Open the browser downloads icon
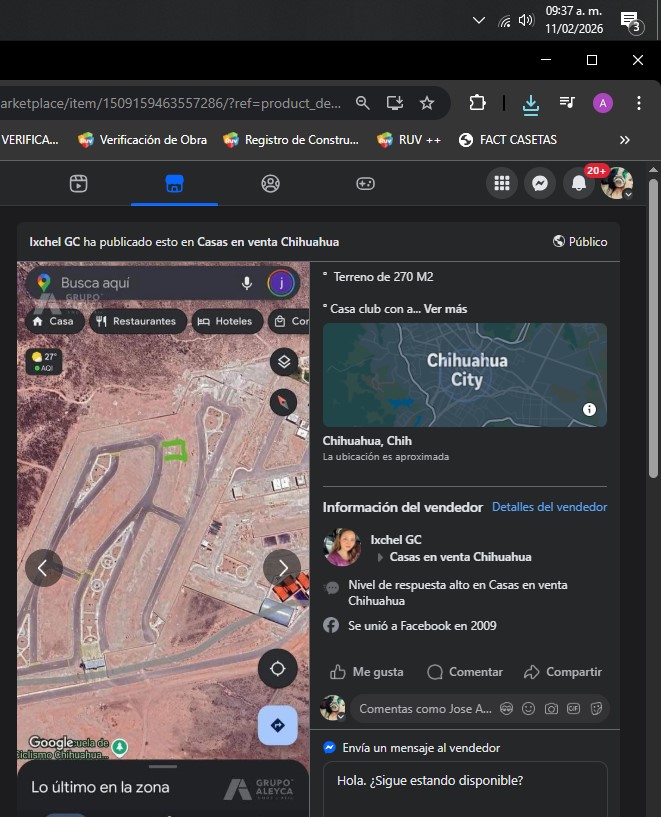661x817 pixels. [531, 105]
